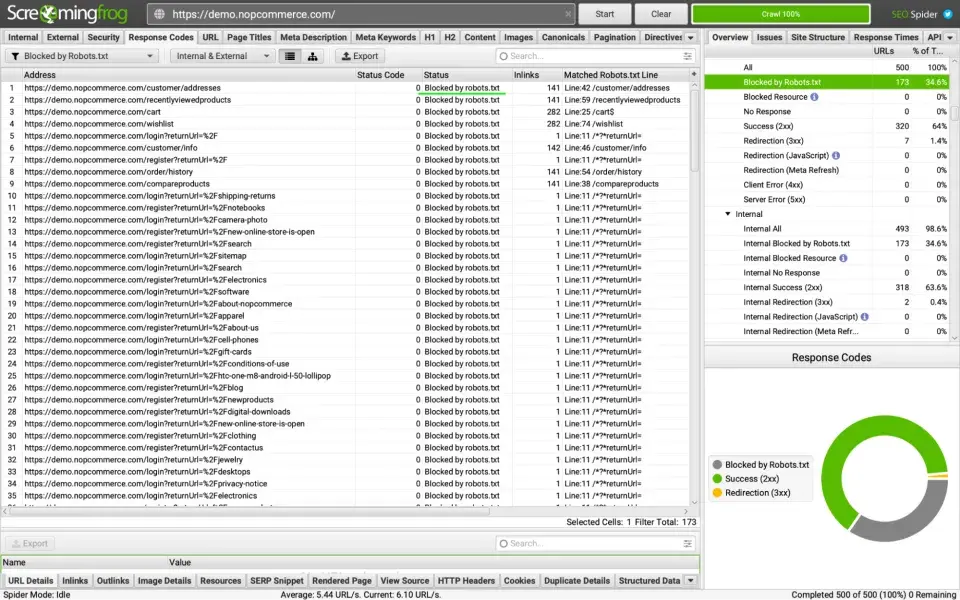Click green Success (2xx) legend dot
This screenshot has width=960, height=600.
click(x=718, y=479)
